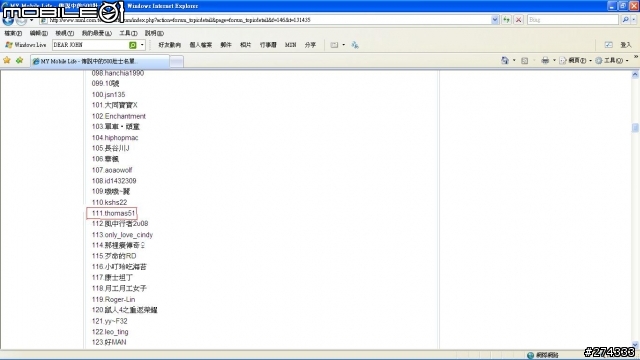Click 分享 on Windows Live toolbar
The image size is (640, 360).
(x=310, y=45)
